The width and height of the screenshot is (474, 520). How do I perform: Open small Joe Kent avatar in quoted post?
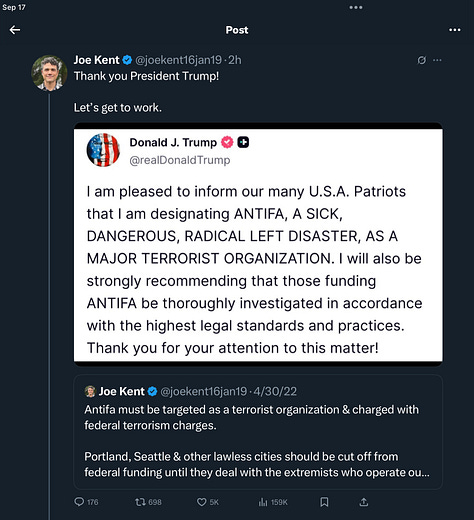pos(90,391)
